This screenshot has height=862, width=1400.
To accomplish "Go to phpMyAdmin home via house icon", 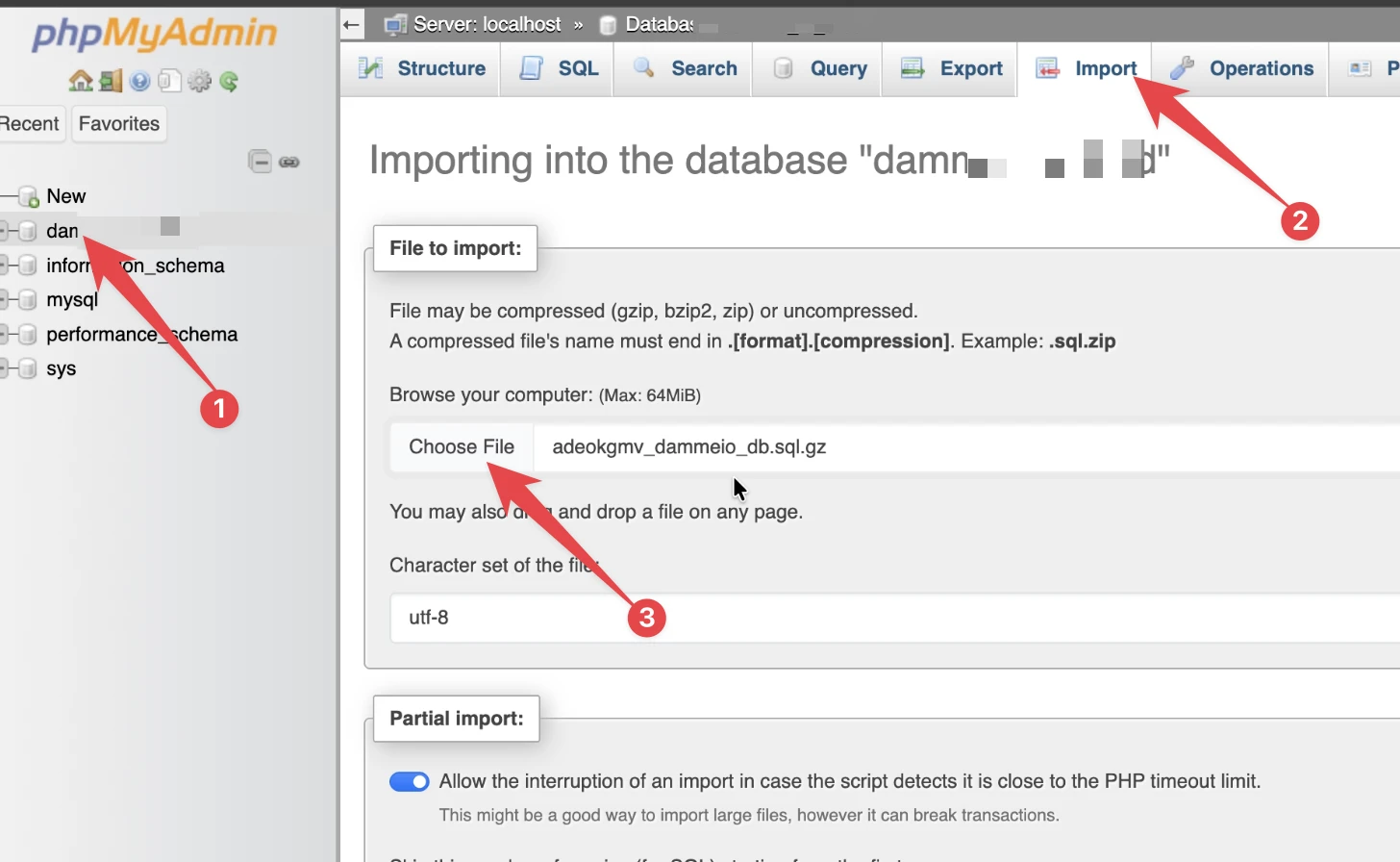I will coord(81,81).
